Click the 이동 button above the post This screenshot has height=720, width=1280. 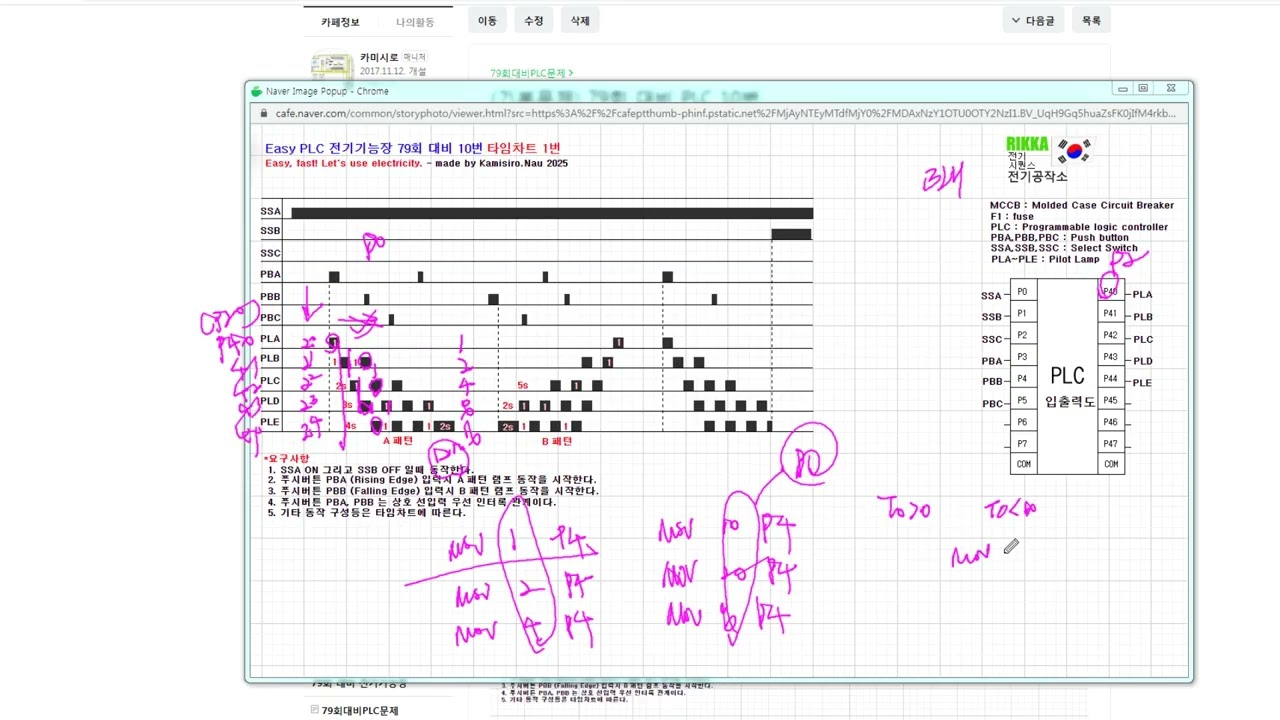487,20
